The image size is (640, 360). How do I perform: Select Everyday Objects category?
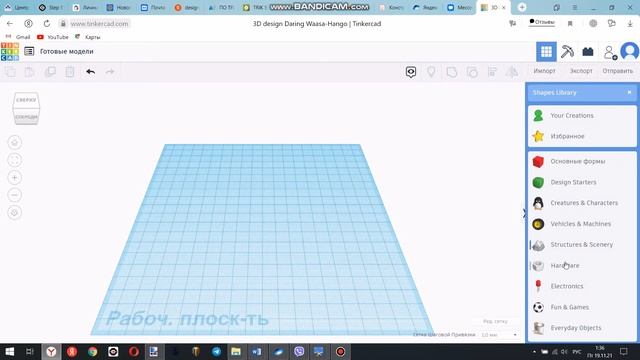[x=582, y=328]
